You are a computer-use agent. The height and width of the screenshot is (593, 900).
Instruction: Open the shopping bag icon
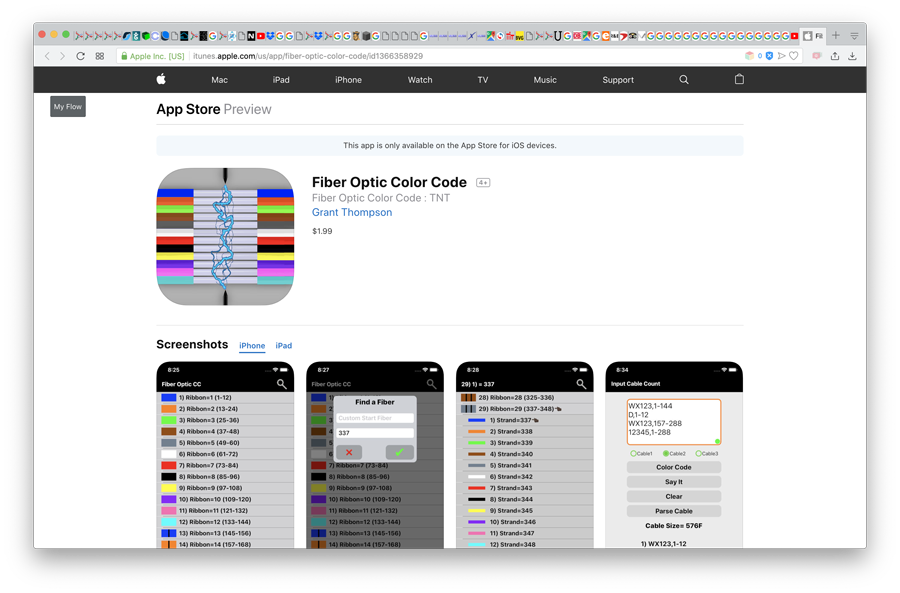tap(739, 79)
